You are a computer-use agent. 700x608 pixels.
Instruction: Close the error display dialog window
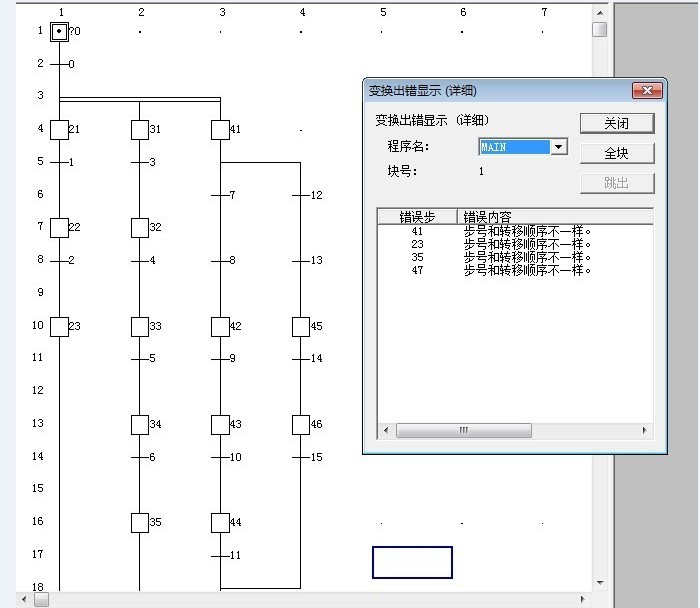647,90
